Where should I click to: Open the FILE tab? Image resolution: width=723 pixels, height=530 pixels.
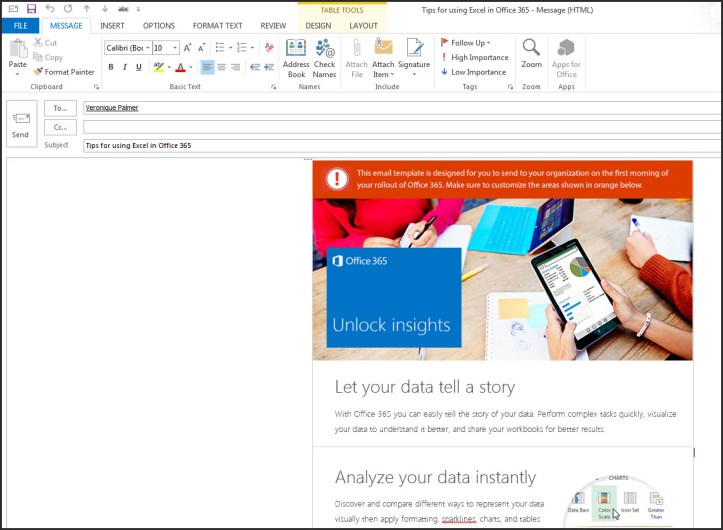point(20,26)
